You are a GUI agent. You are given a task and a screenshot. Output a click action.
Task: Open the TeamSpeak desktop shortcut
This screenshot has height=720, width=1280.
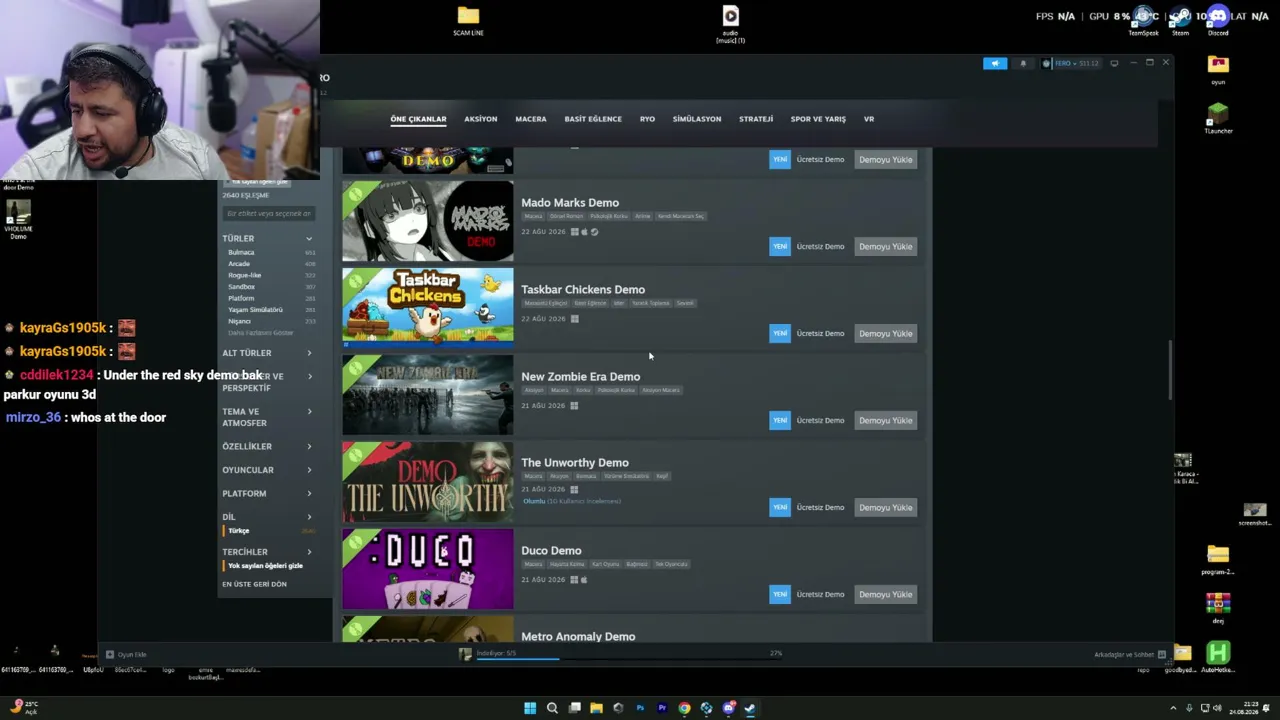coord(1143,19)
